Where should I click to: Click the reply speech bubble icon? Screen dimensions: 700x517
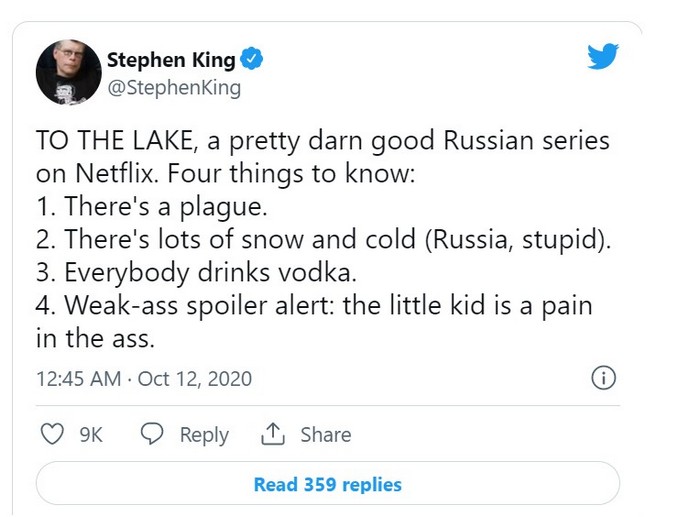(x=152, y=434)
